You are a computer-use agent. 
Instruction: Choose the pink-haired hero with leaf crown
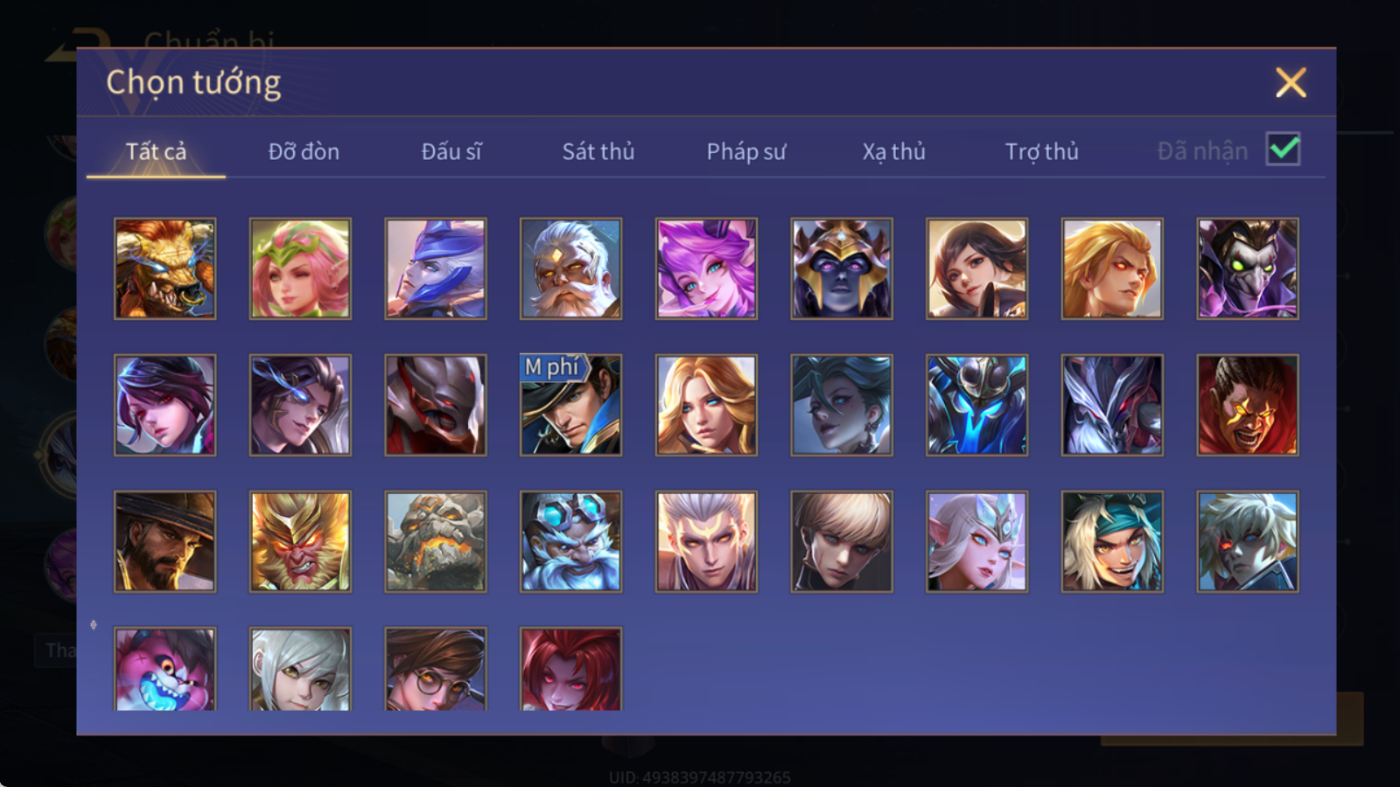tap(300, 269)
